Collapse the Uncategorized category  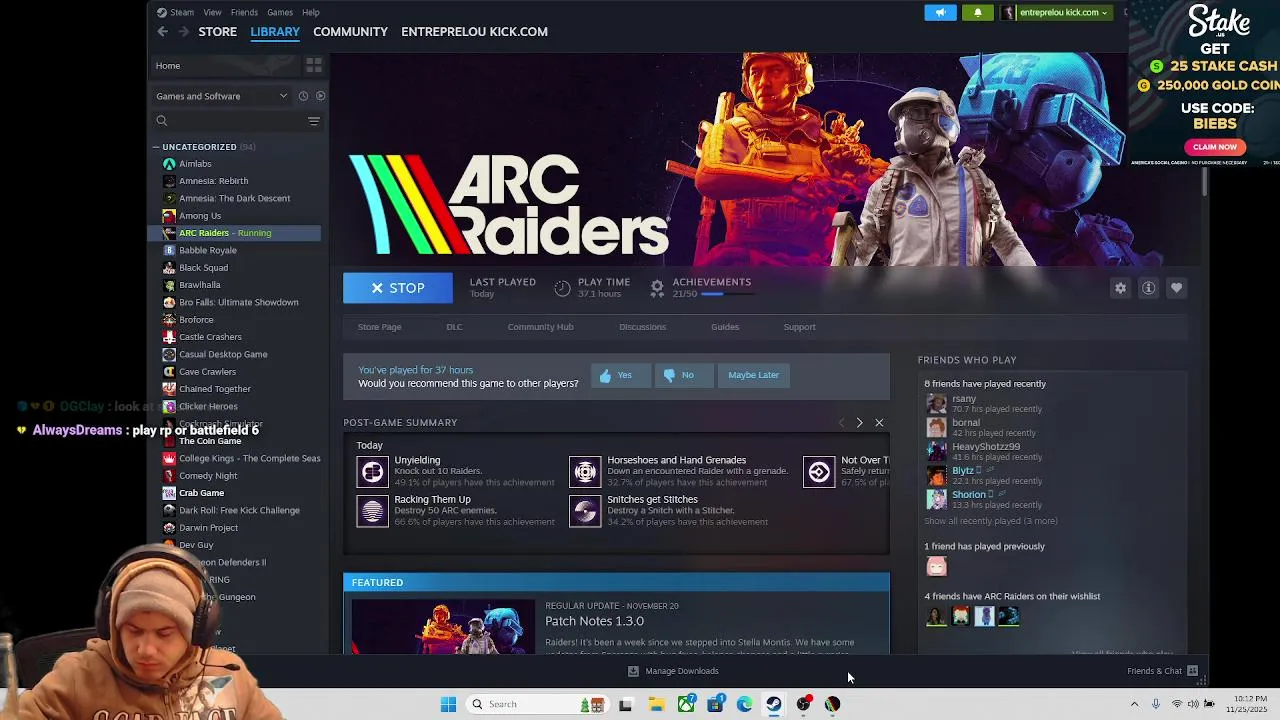coord(156,147)
